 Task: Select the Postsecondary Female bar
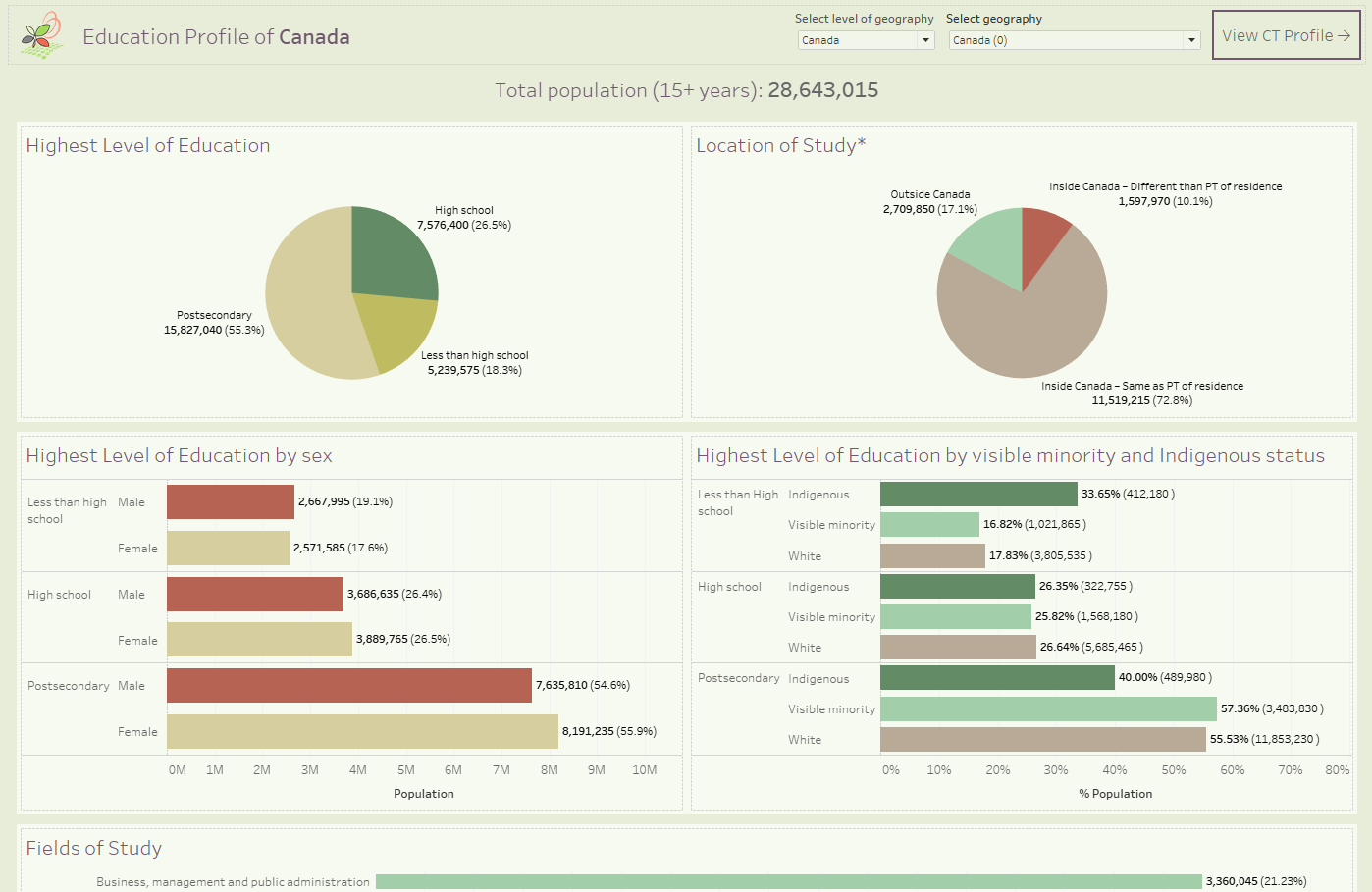click(362, 732)
